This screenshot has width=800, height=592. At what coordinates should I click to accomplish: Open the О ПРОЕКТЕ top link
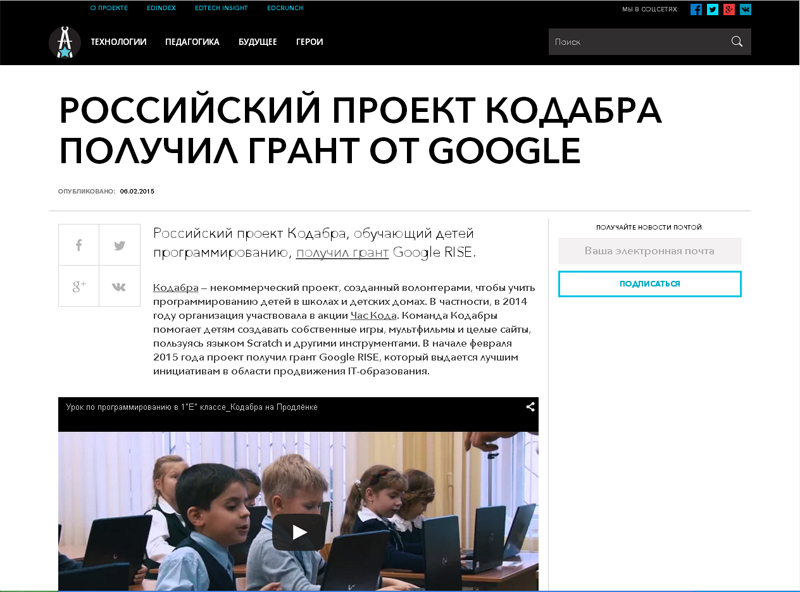[109, 8]
